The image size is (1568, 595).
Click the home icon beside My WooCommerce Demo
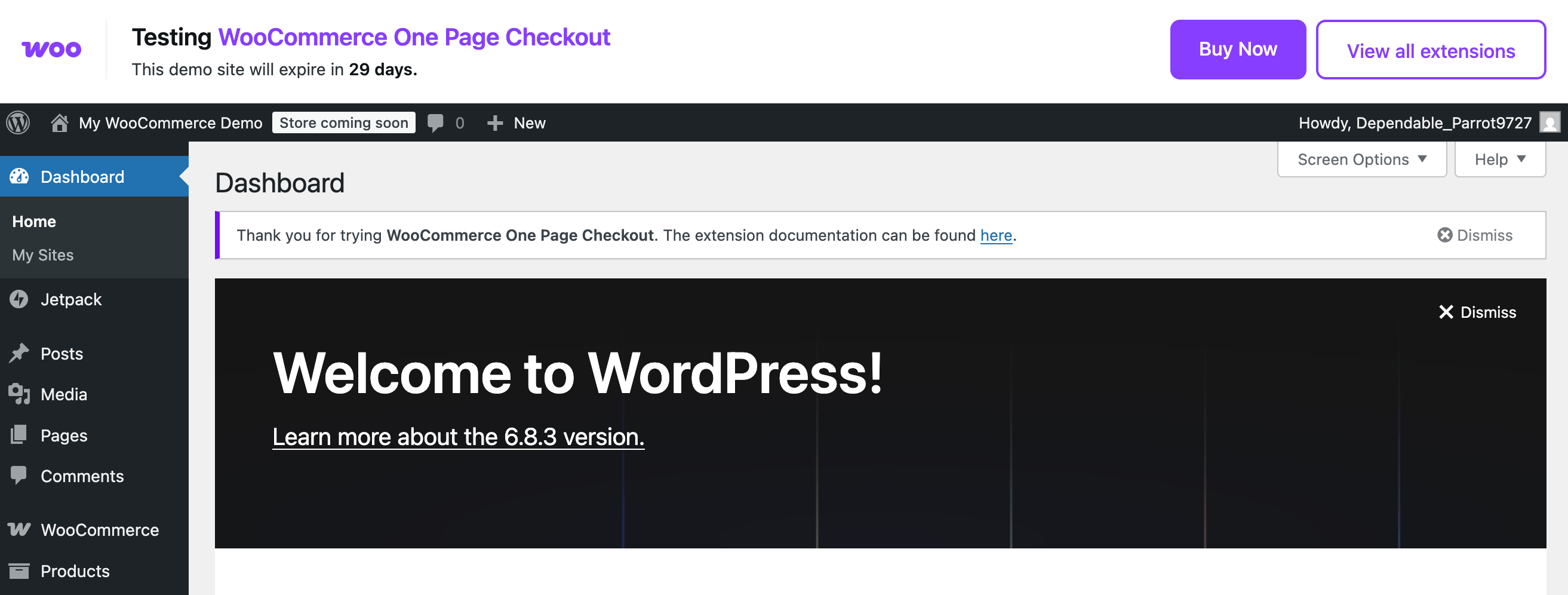tap(59, 122)
